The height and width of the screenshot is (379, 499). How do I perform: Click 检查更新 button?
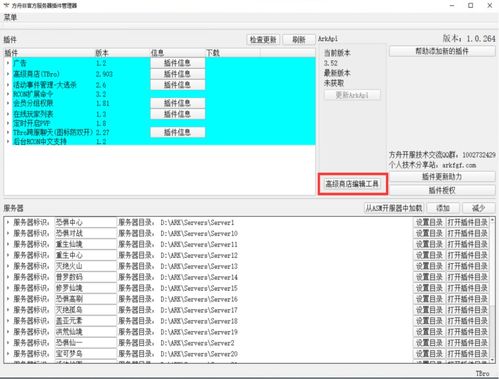263,40
